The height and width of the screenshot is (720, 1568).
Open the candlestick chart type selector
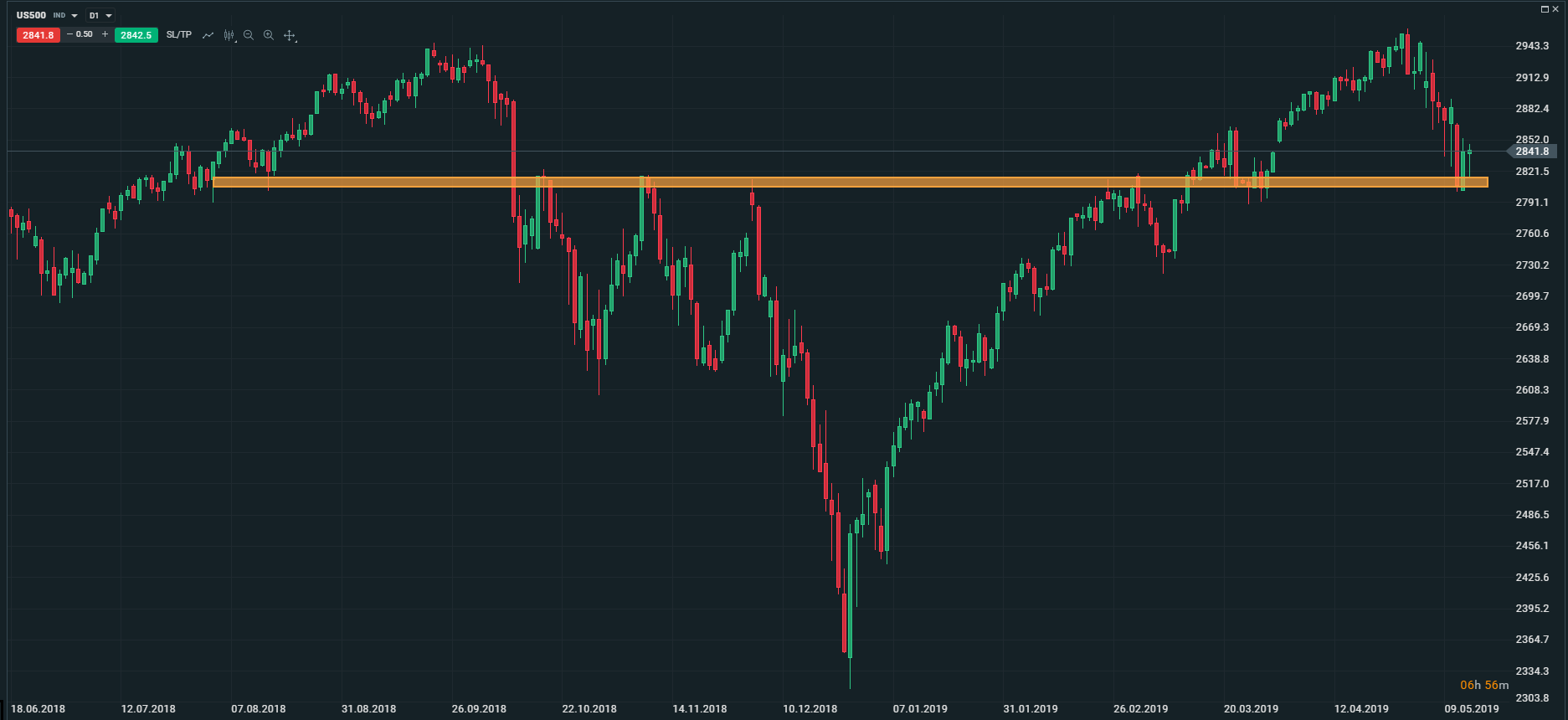[229, 35]
